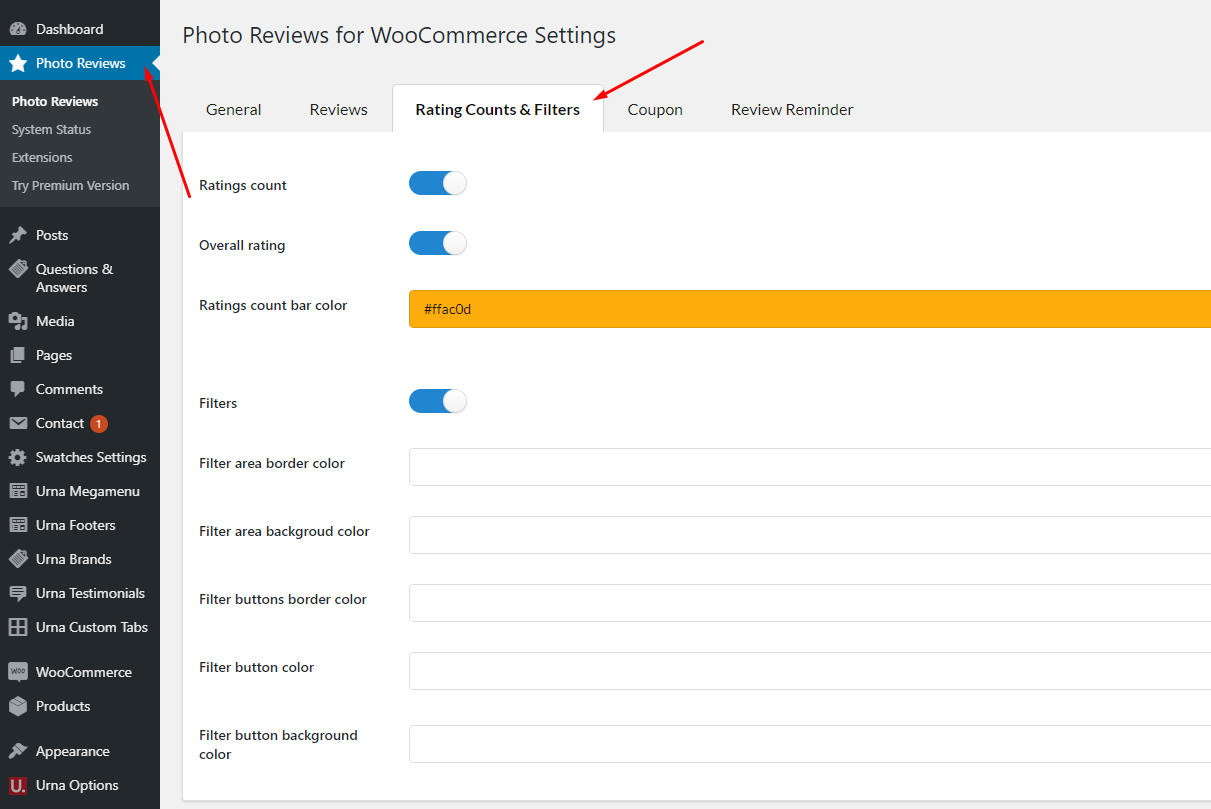The width and height of the screenshot is (1211, 809).
Task: Click the Filter area border color field
Action: (810, 467)
